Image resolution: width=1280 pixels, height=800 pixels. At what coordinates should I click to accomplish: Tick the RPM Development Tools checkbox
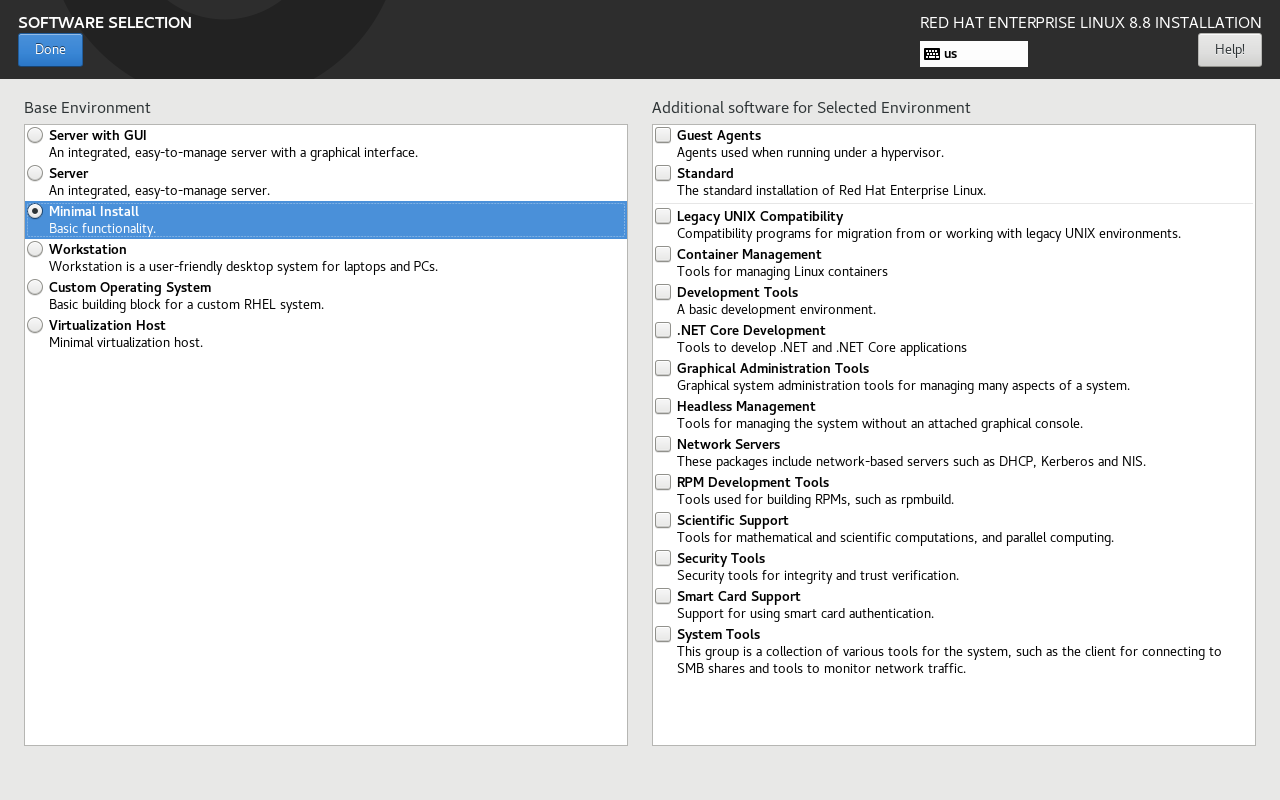663,482
